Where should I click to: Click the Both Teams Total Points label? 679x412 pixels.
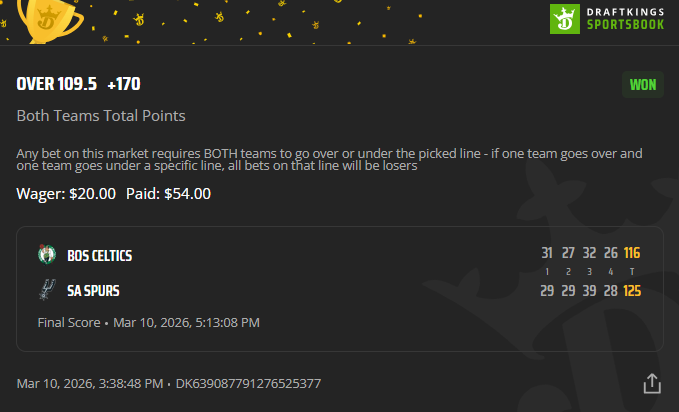coord(101,116)
